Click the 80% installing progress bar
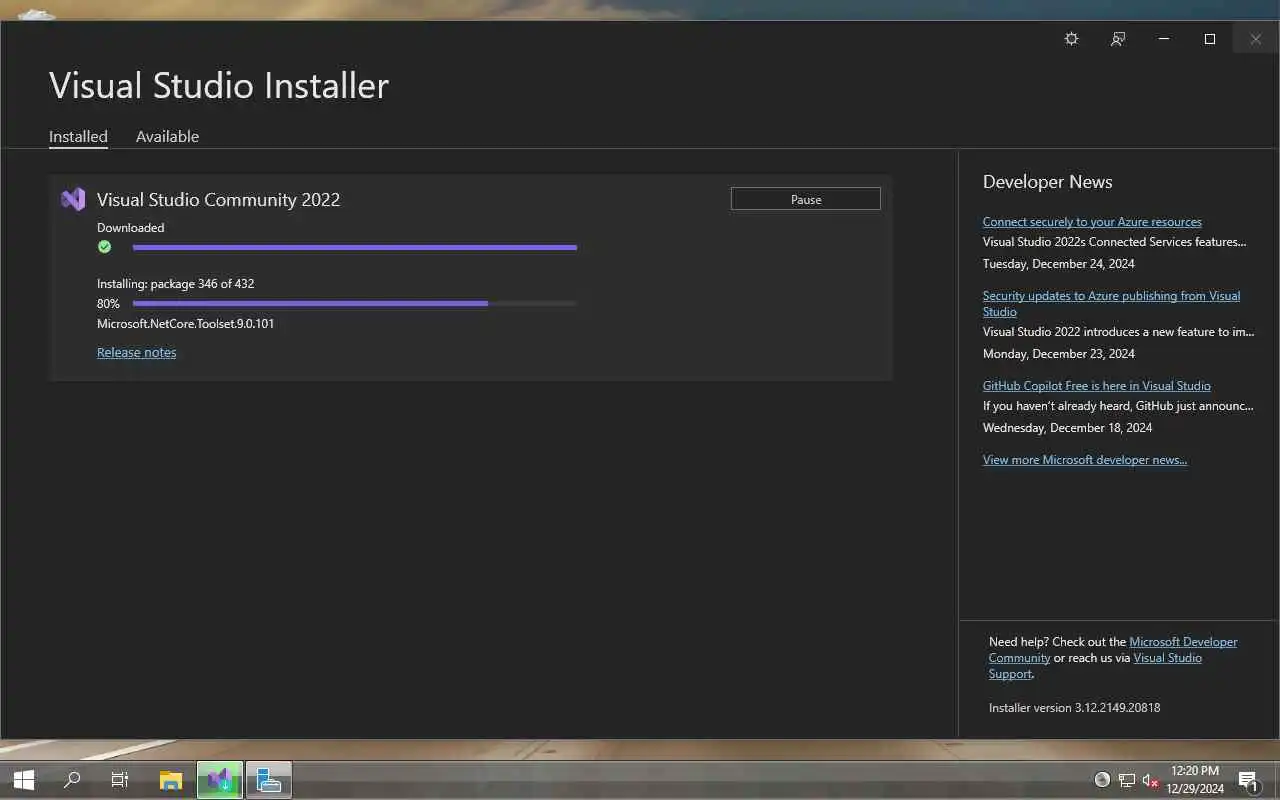Viewport: 1280px width, 800px height. point(355,303)
